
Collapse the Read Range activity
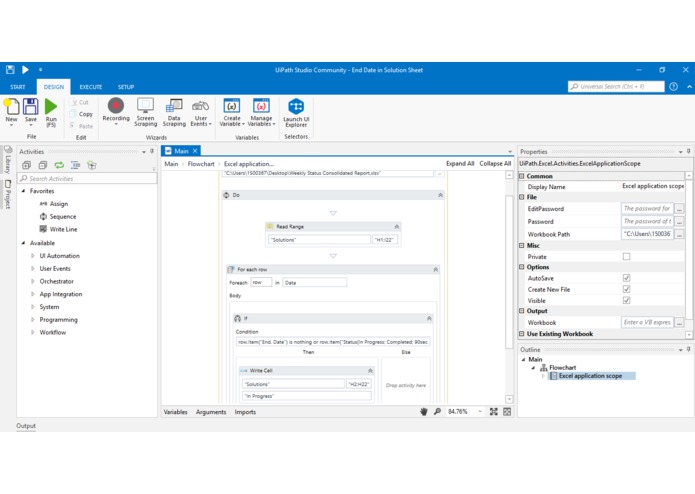tap(396, 226)
